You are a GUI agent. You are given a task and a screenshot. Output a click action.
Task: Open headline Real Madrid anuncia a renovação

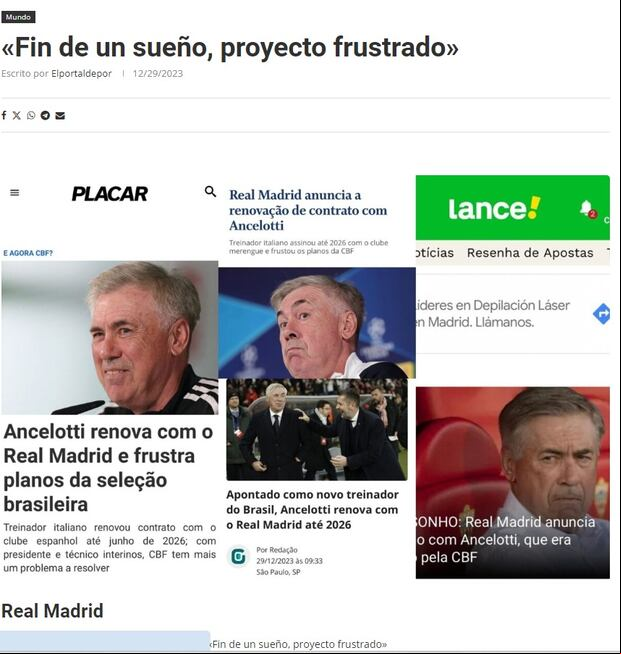point(308,210)
